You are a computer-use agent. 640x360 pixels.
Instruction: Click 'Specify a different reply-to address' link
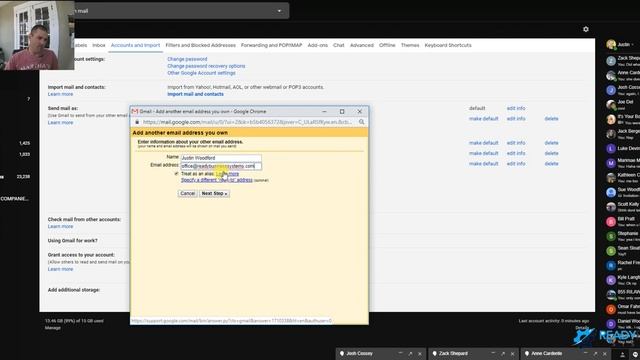click(217, 180)
